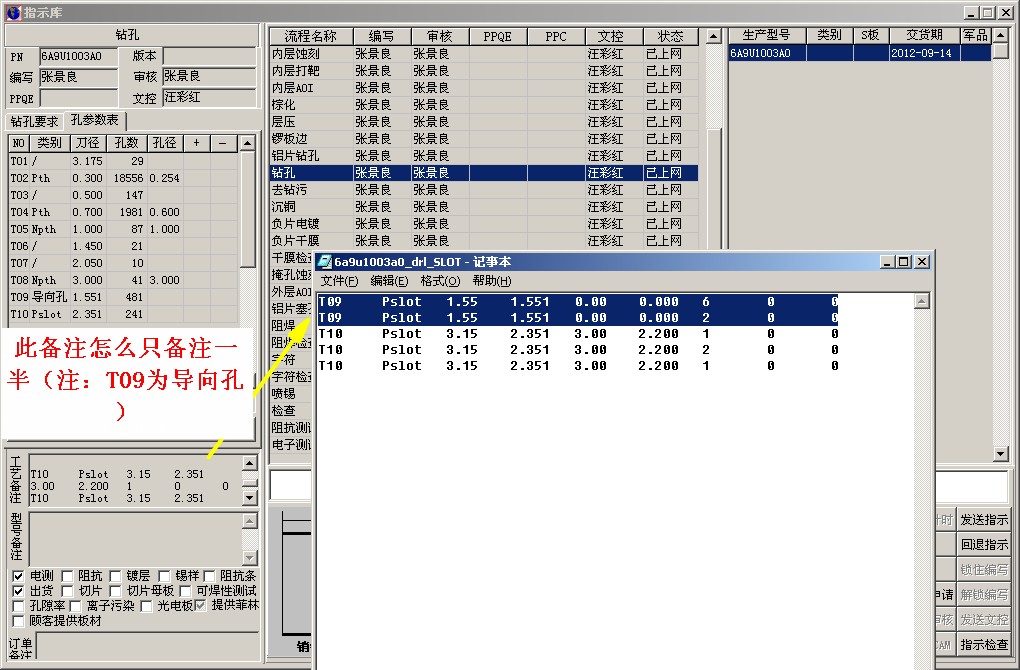
Task: Select the 去钻污 process row
Action: (484, 189)
